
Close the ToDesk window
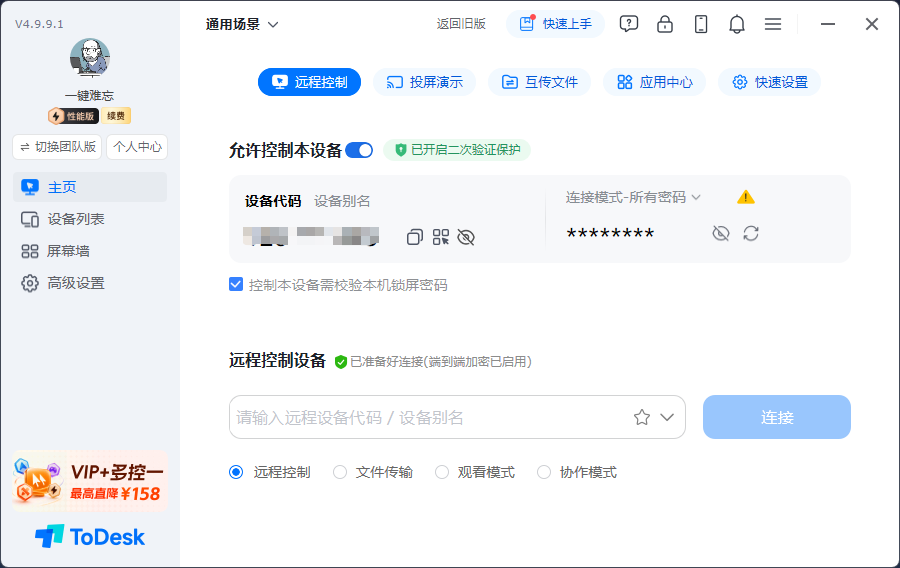click(x=872, y=24)
